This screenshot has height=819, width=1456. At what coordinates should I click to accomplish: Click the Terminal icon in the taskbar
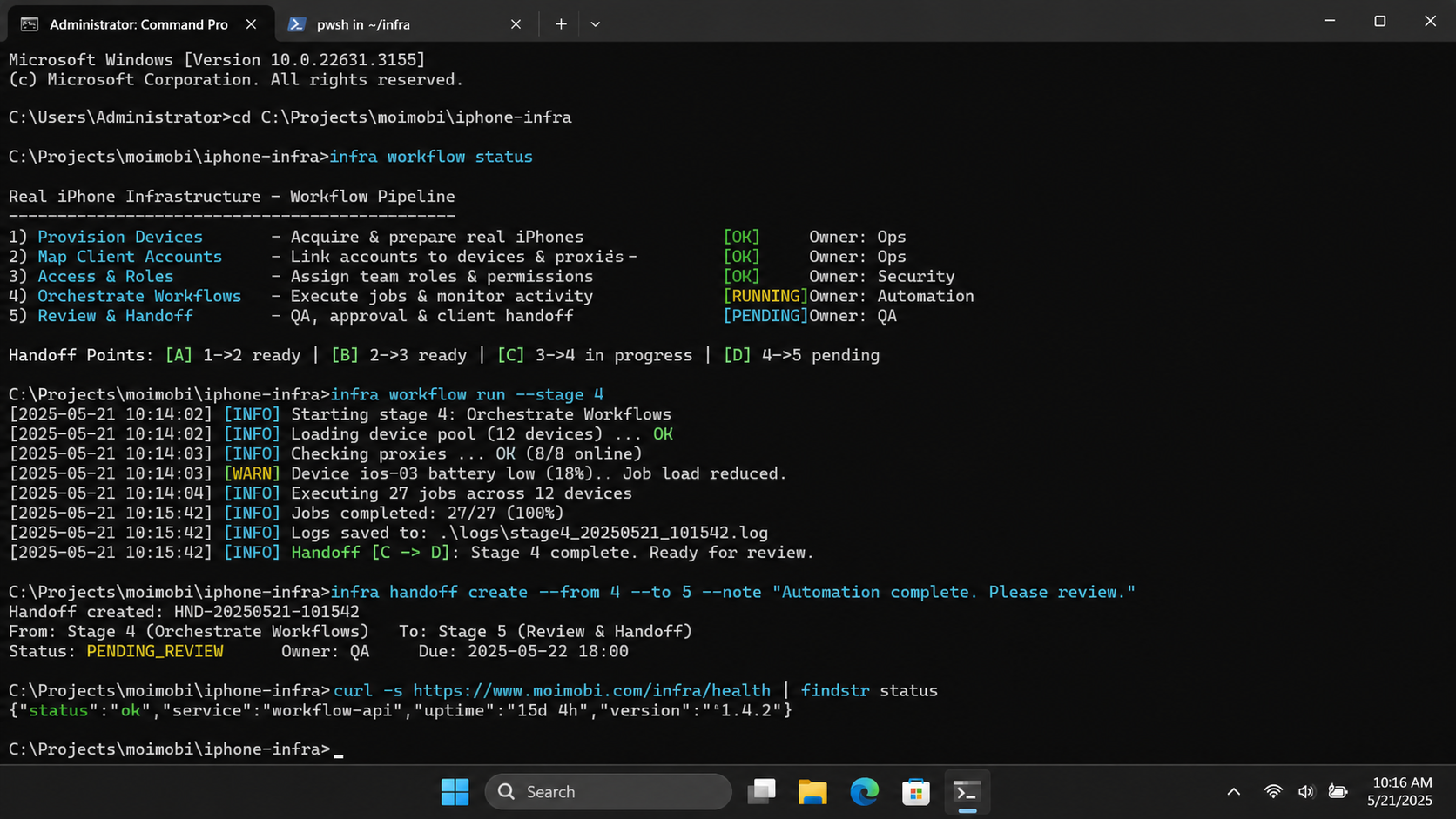coord(967,792)
